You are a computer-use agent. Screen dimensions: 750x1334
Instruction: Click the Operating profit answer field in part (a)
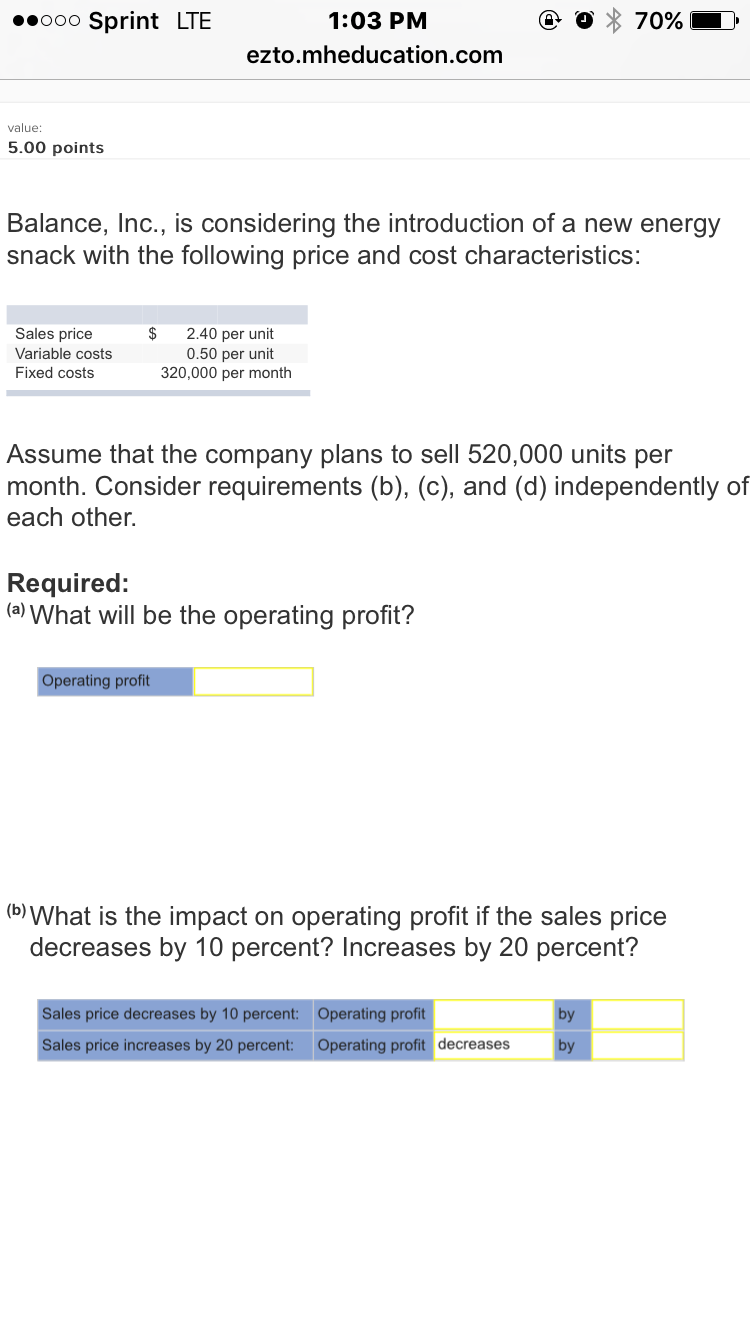(253, 682)
